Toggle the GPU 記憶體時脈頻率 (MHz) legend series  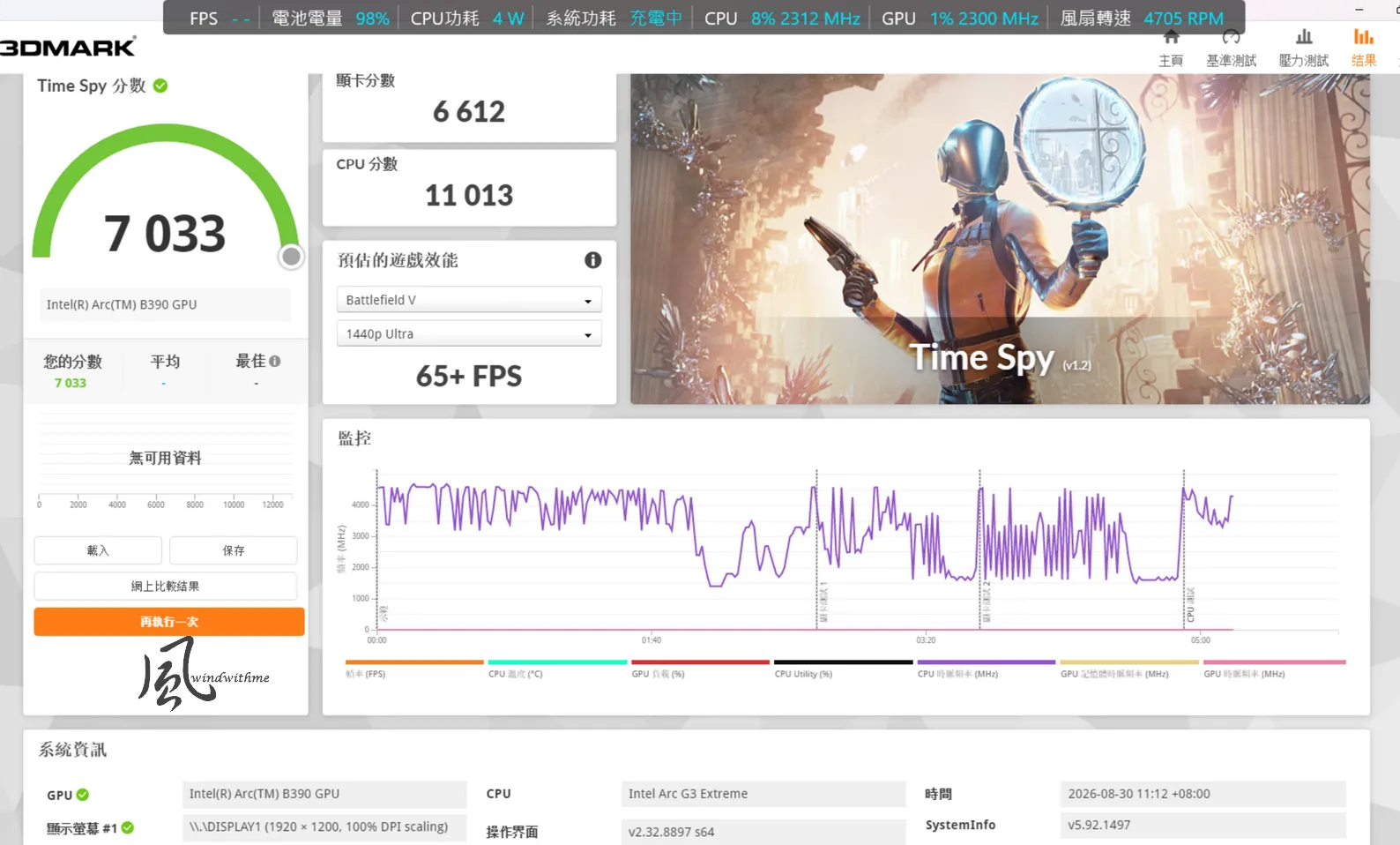[x=1129, y=669]
